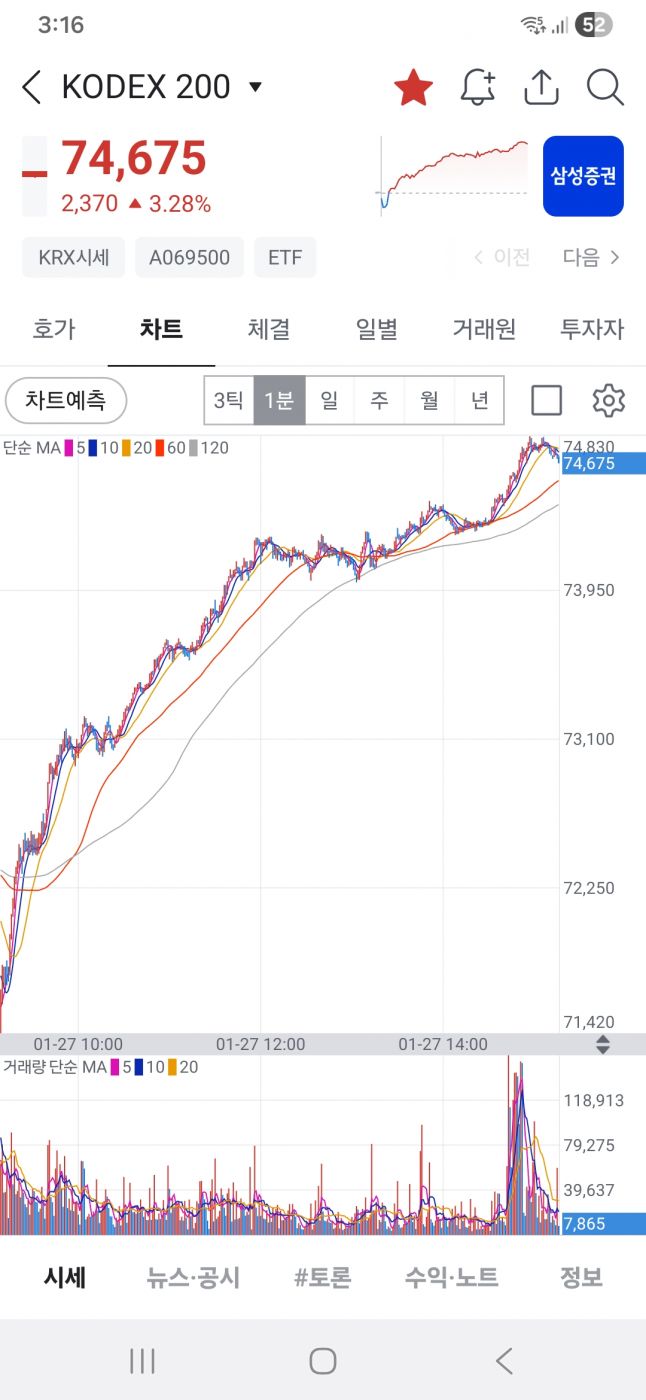Click the magenta MA 5 color swatch

tap(69, 448)
